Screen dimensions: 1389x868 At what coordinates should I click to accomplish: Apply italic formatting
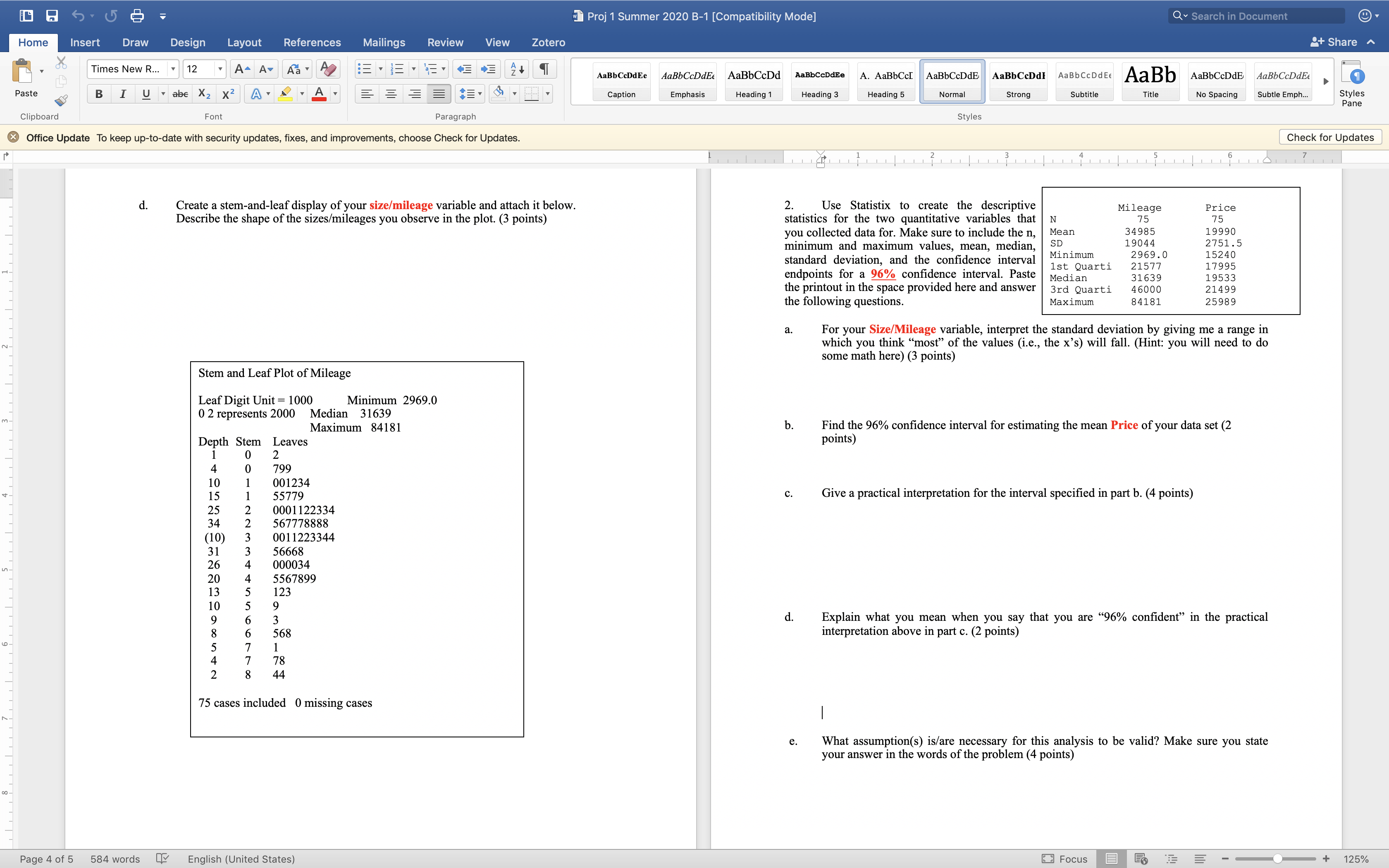(122, 93)
